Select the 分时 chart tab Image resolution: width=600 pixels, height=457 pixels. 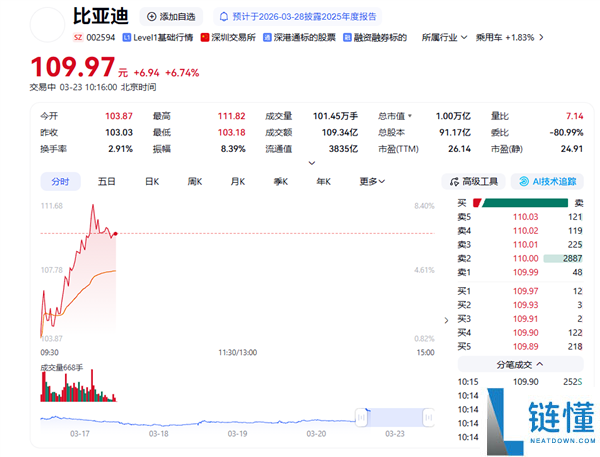click(x=60, y=181)
